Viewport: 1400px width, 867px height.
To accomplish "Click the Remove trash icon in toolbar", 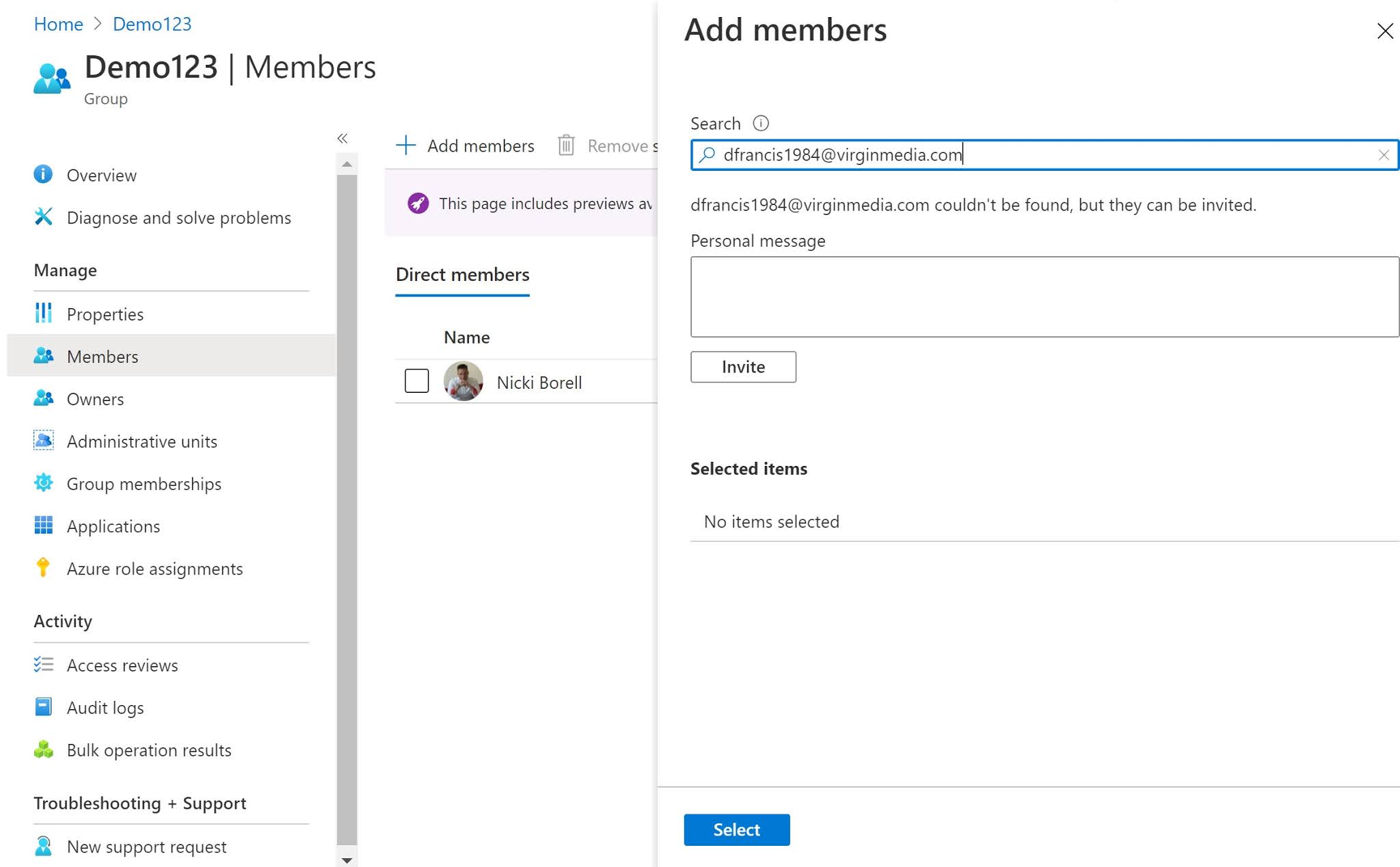I will tap(566, 146).
